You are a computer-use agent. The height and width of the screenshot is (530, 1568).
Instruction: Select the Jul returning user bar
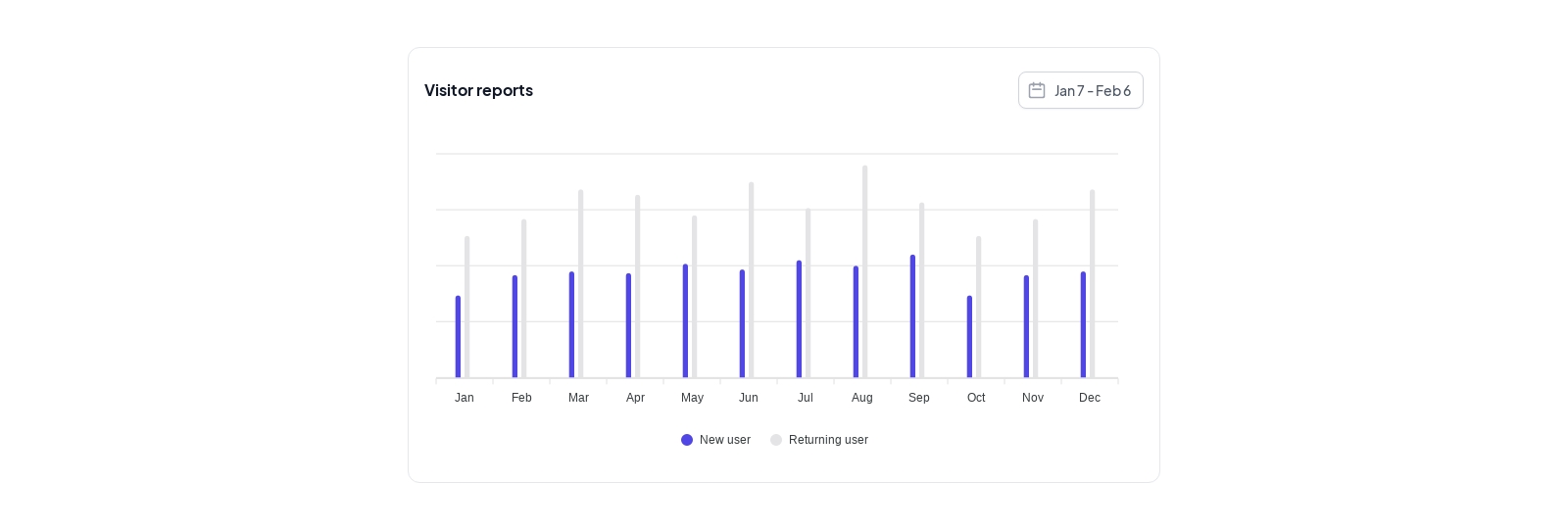pos(808,293)
